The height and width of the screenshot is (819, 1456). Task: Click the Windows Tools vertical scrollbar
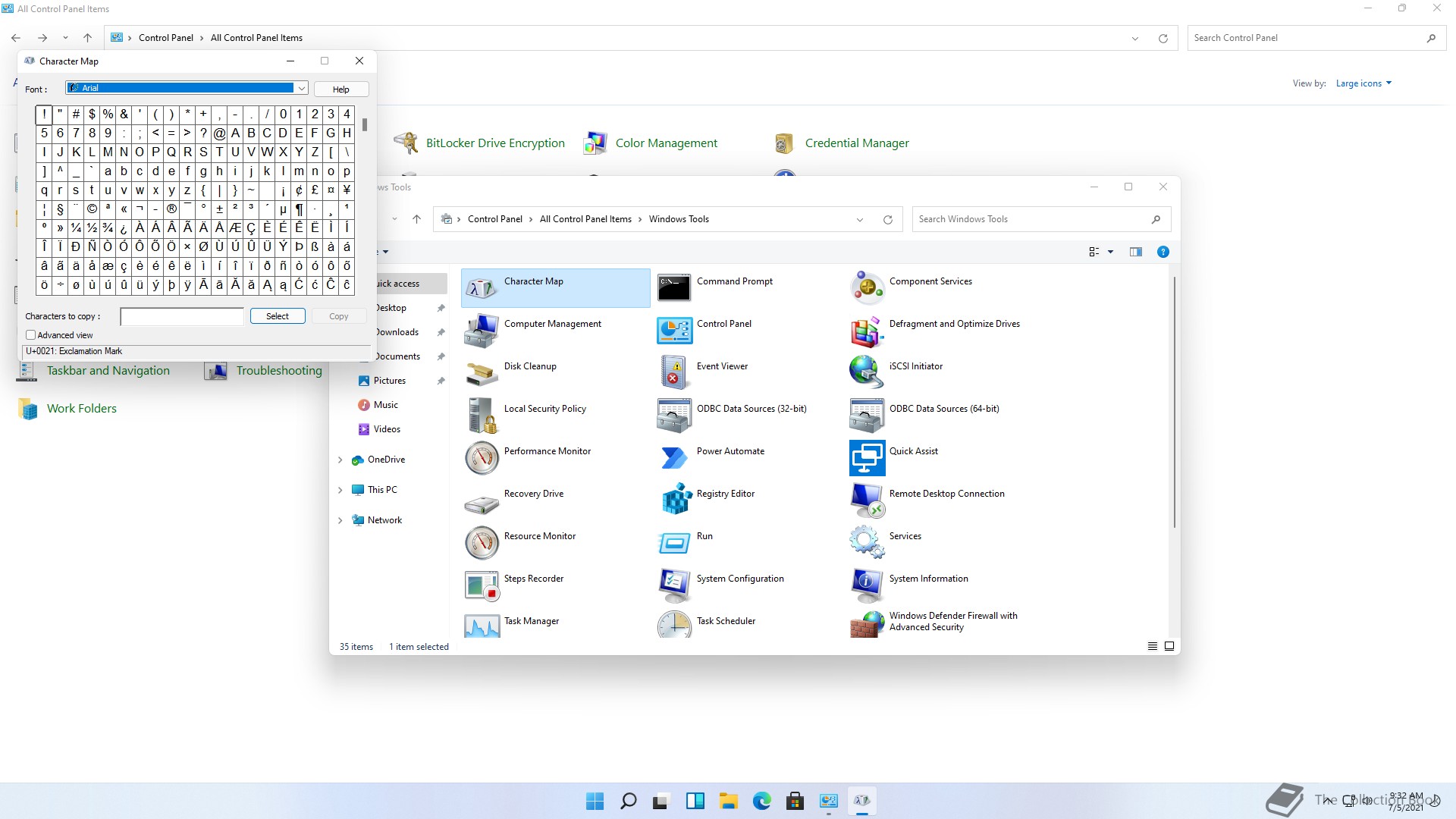1175,402
